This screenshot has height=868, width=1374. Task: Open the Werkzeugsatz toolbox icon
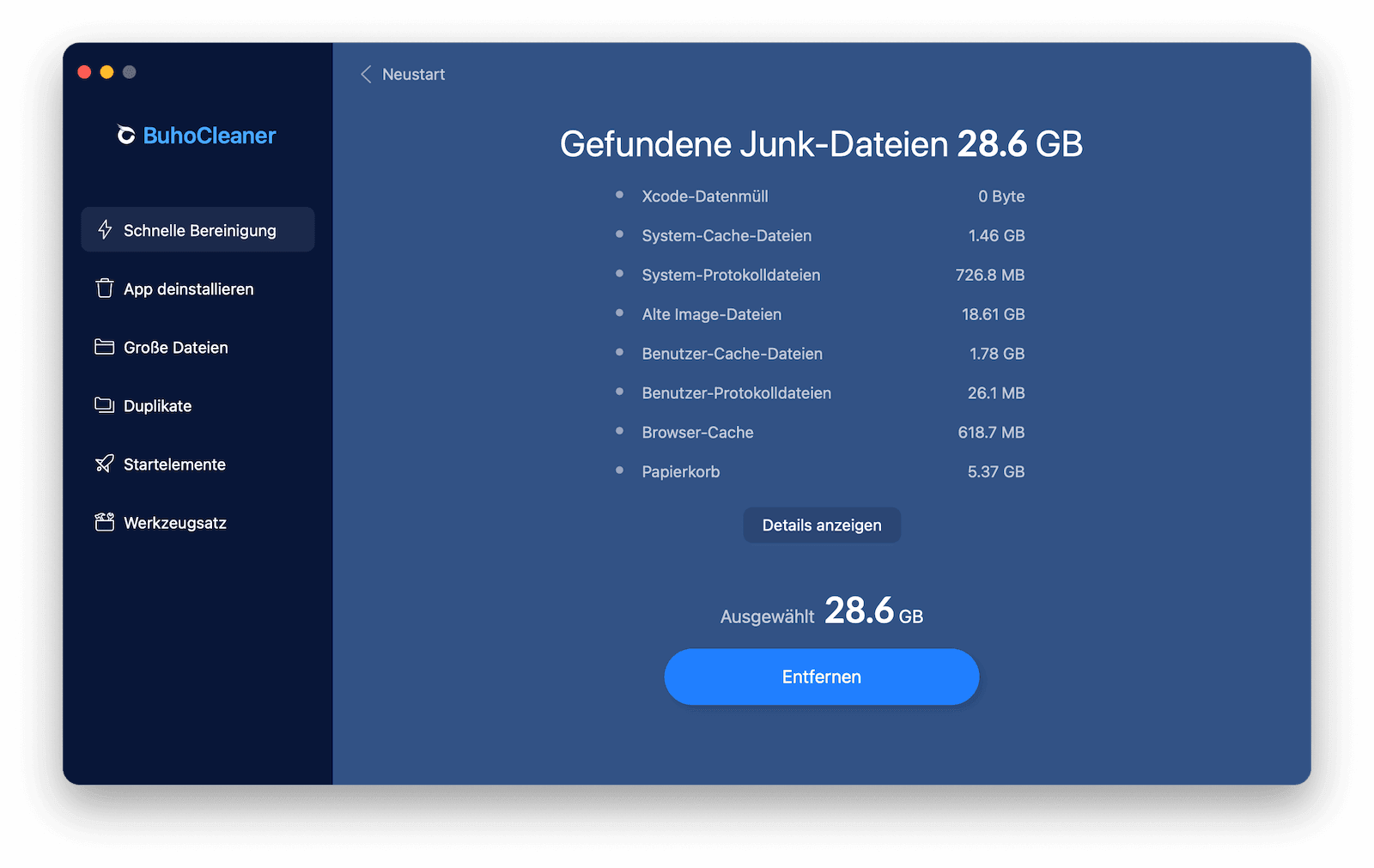pos(104,522)
